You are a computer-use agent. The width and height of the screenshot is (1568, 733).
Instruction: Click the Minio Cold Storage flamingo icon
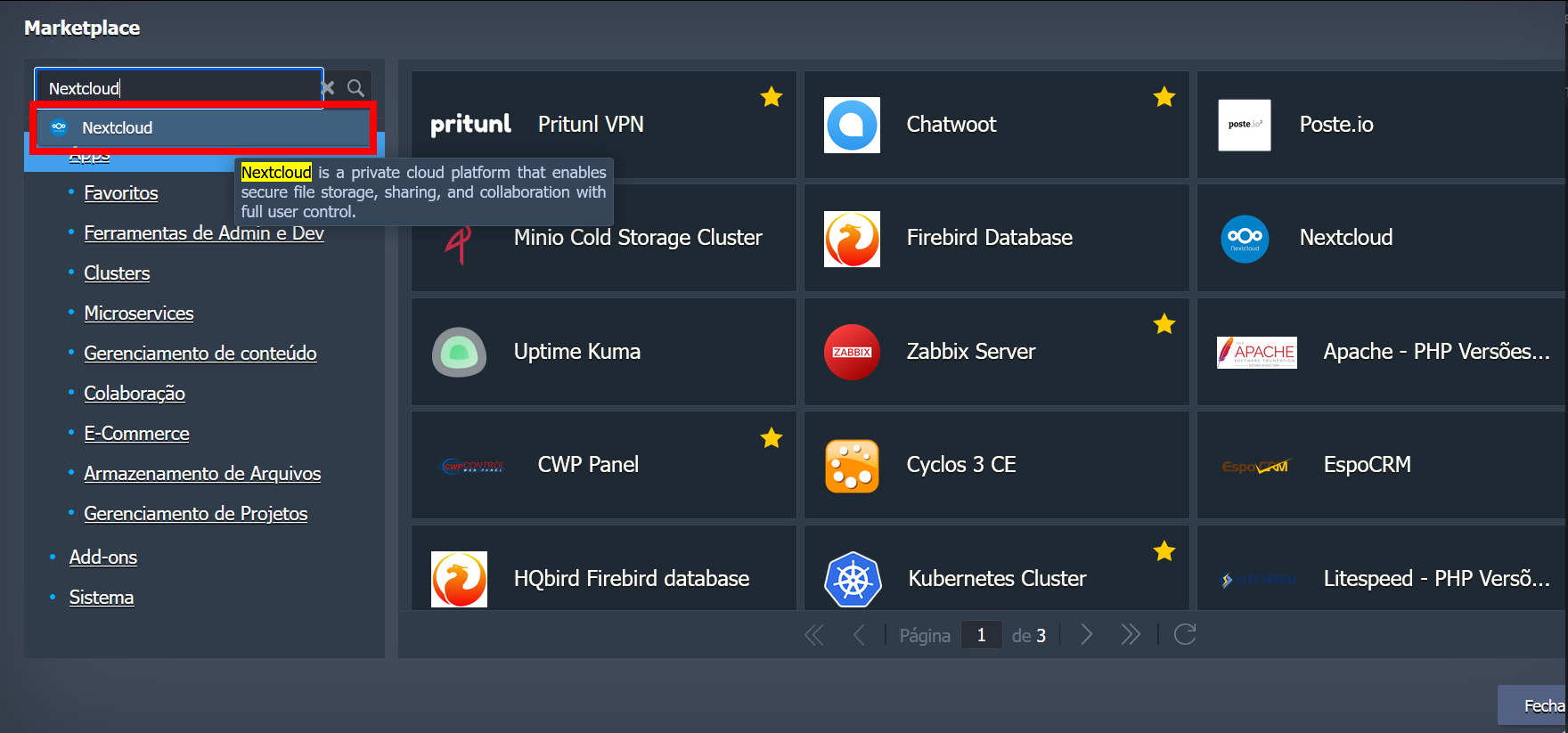pyautogui.click(x=459, y=244)
